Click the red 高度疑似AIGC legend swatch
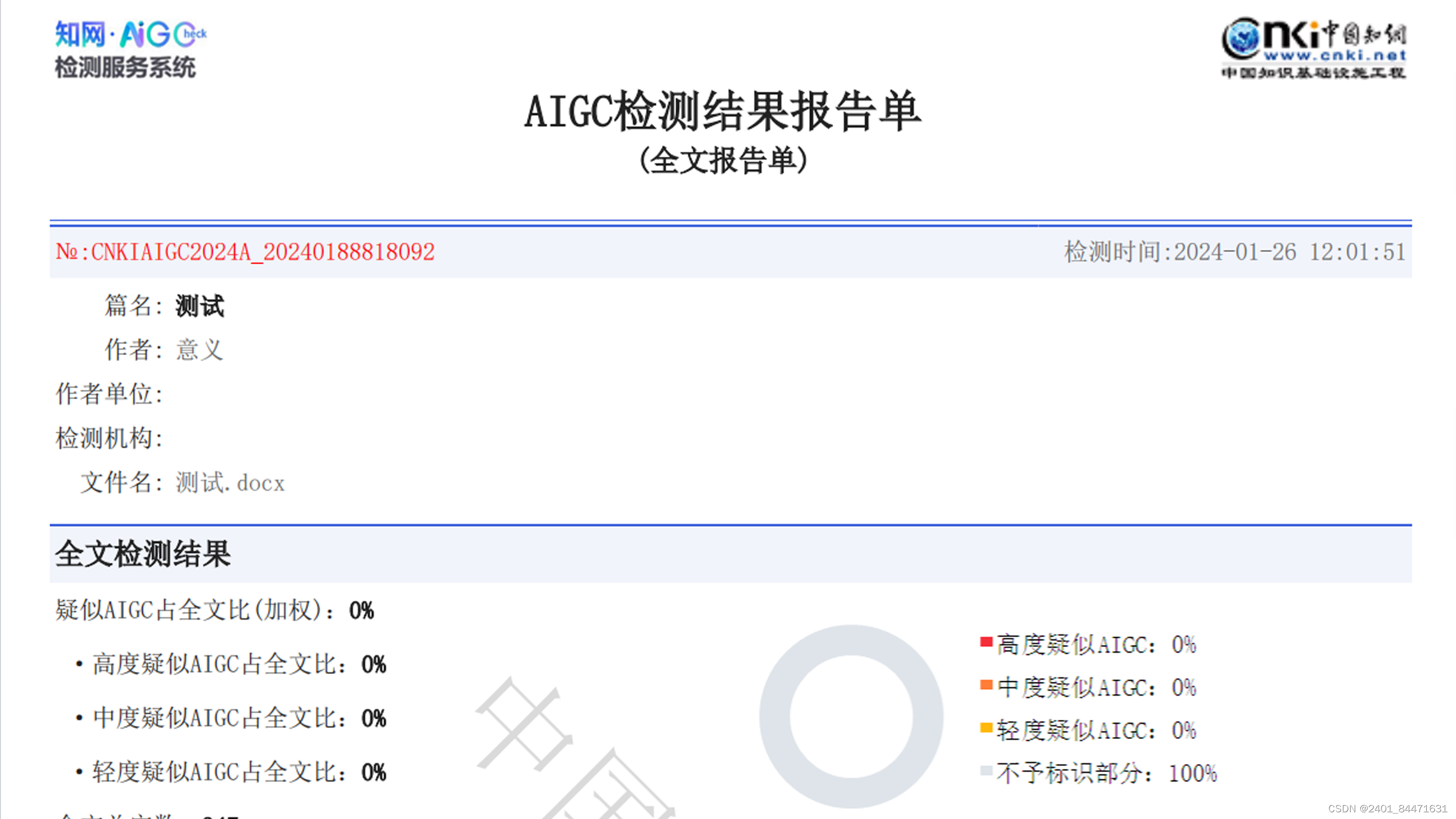This screenshot has width=1456, height=819. pos(986,642)
